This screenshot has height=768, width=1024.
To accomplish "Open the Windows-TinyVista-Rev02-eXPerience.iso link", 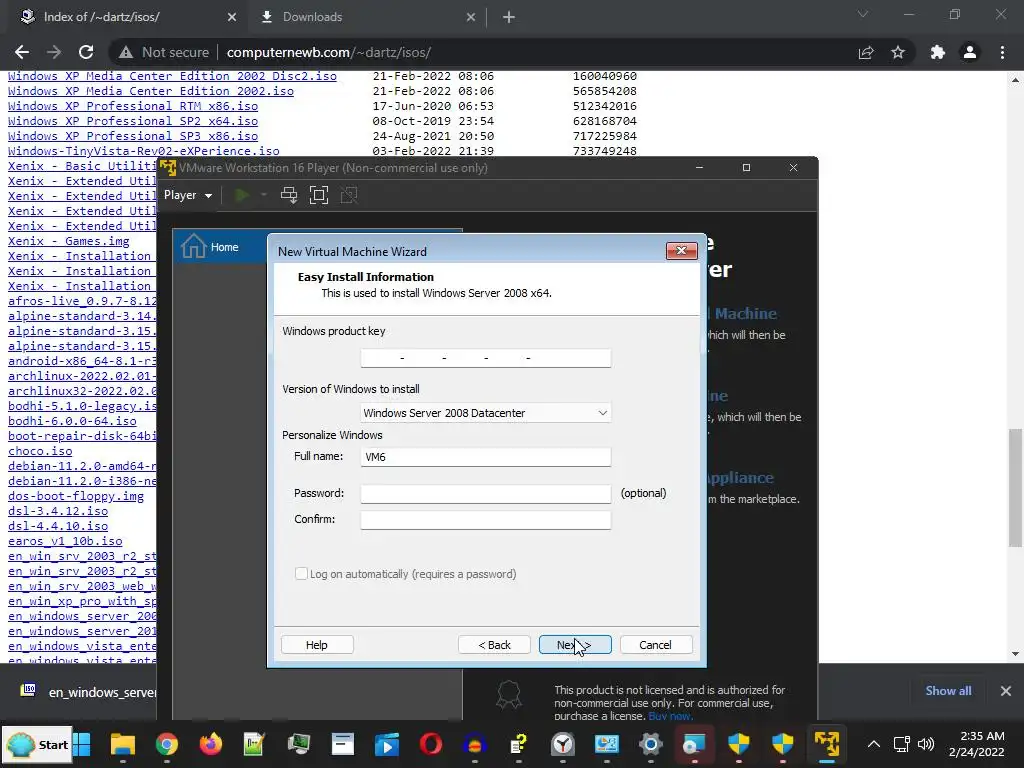I will (144, 151).
